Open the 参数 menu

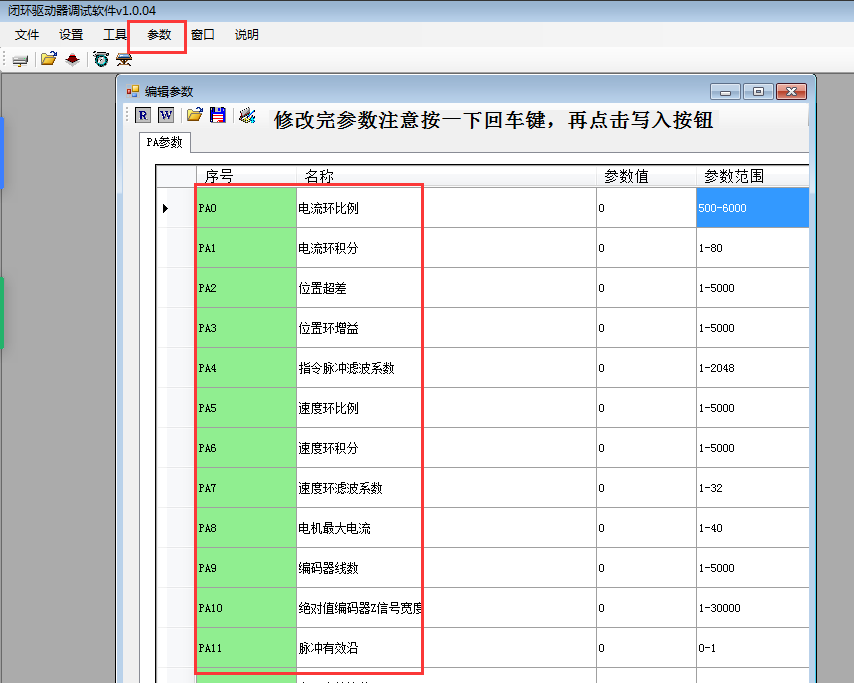coord(159,35)
